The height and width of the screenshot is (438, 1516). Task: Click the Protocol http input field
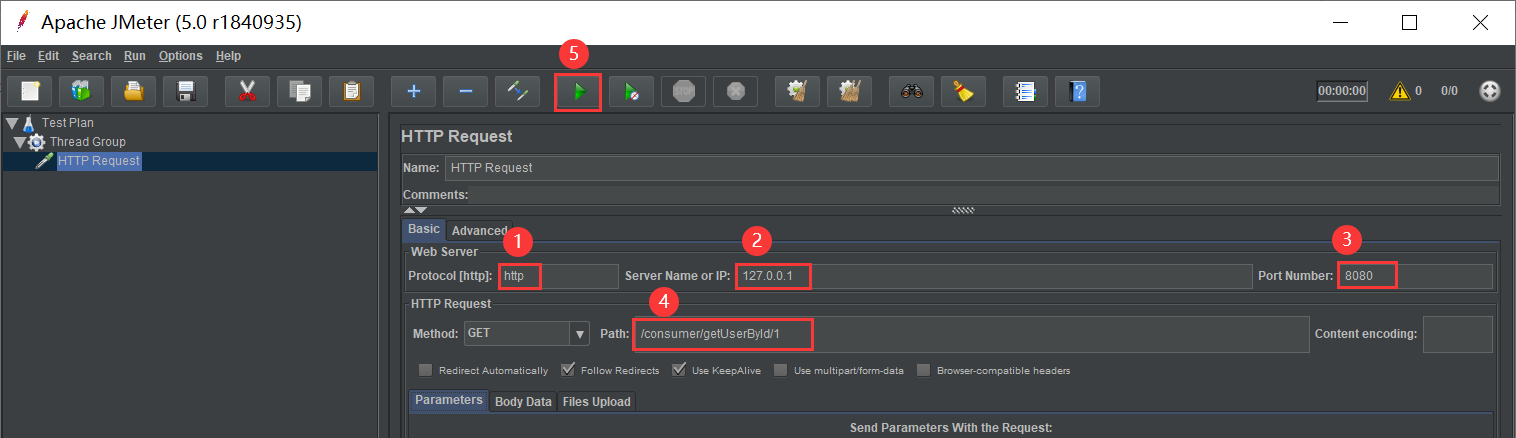tap(558, 276)
